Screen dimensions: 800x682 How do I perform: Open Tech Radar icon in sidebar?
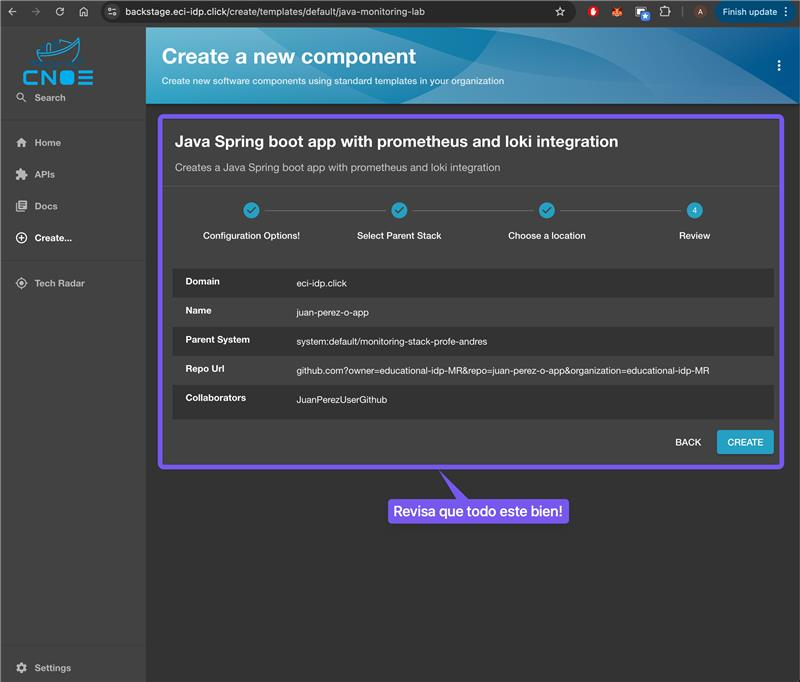tap(22, 284)
